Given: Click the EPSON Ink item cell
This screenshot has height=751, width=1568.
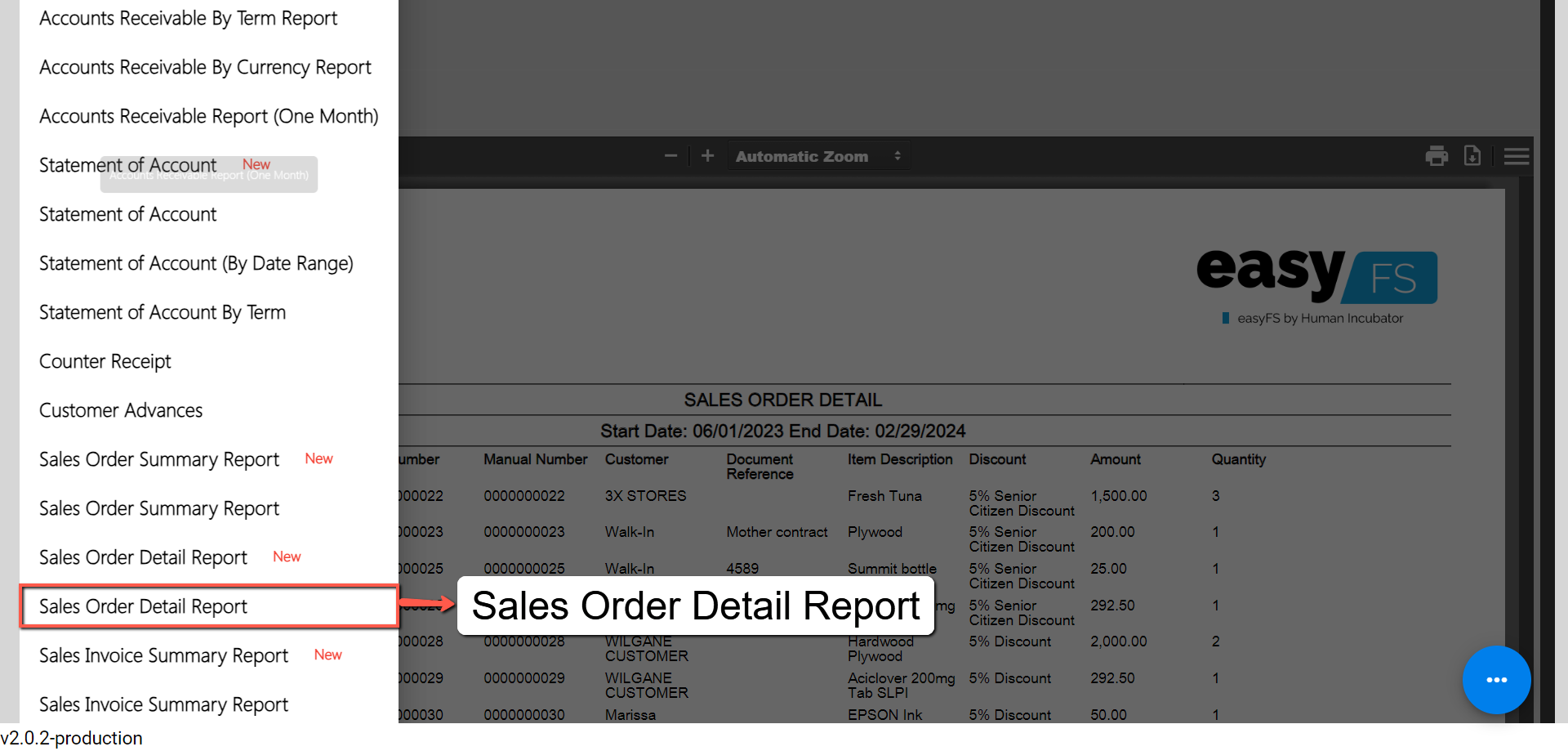Looking at the screenshot, I should click(884, 715).
